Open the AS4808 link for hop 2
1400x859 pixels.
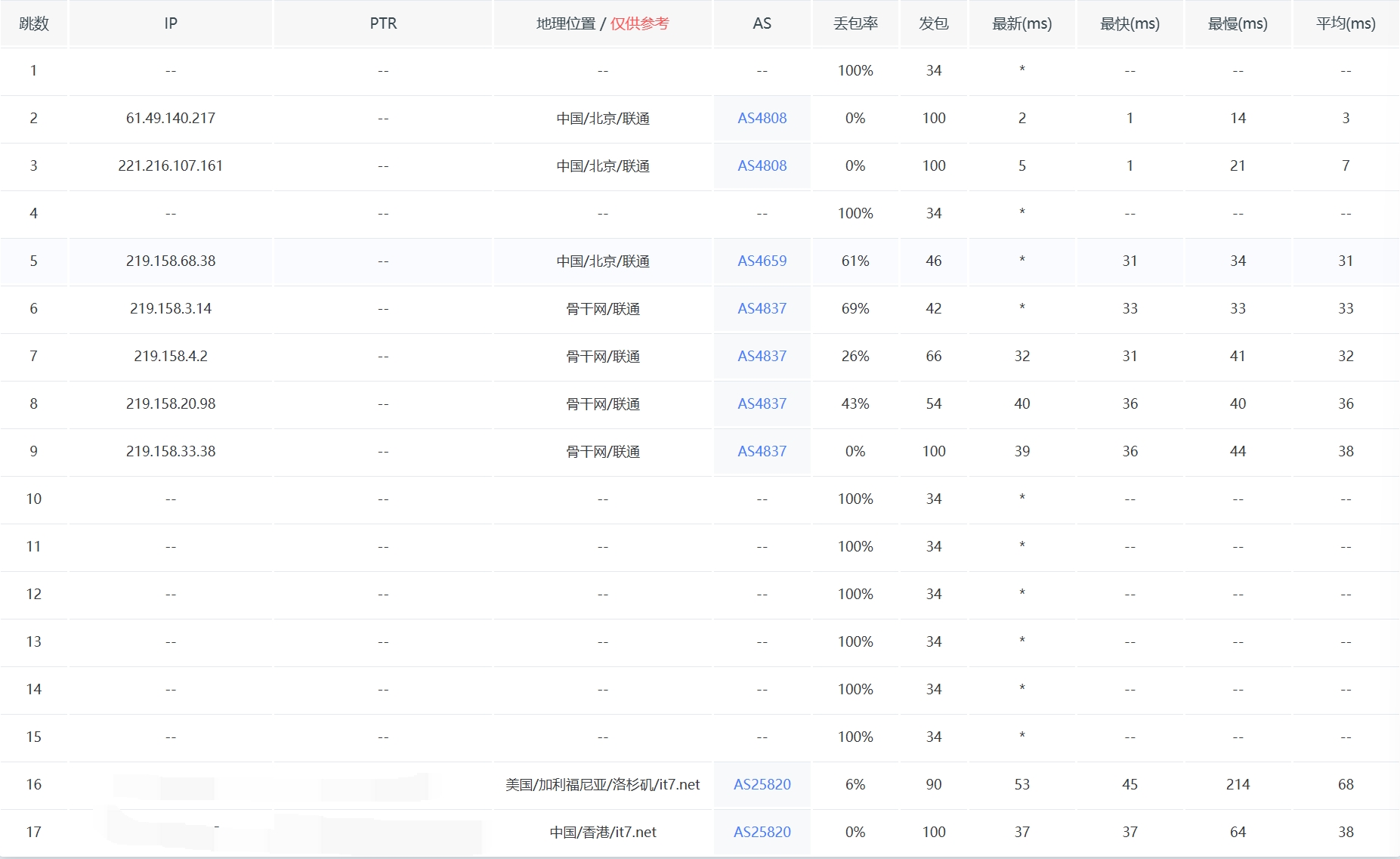coord(762,118)
